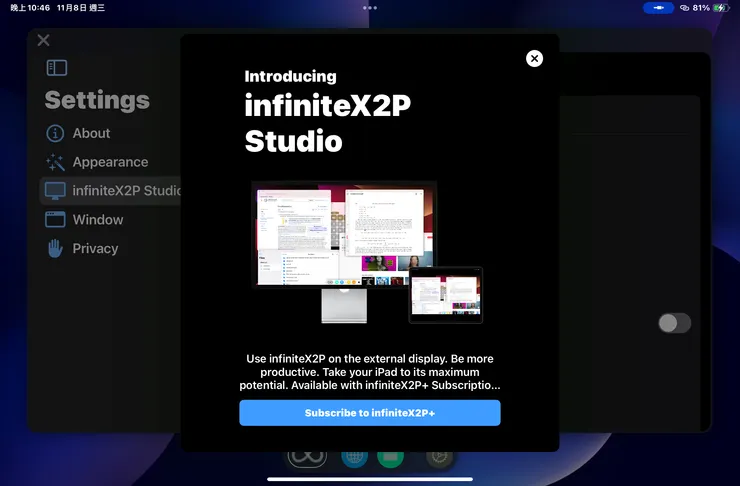The width and height of the screenshot is (740, 486).
Task: Open the Privacy settings section
Action: (x=82, y=249)
